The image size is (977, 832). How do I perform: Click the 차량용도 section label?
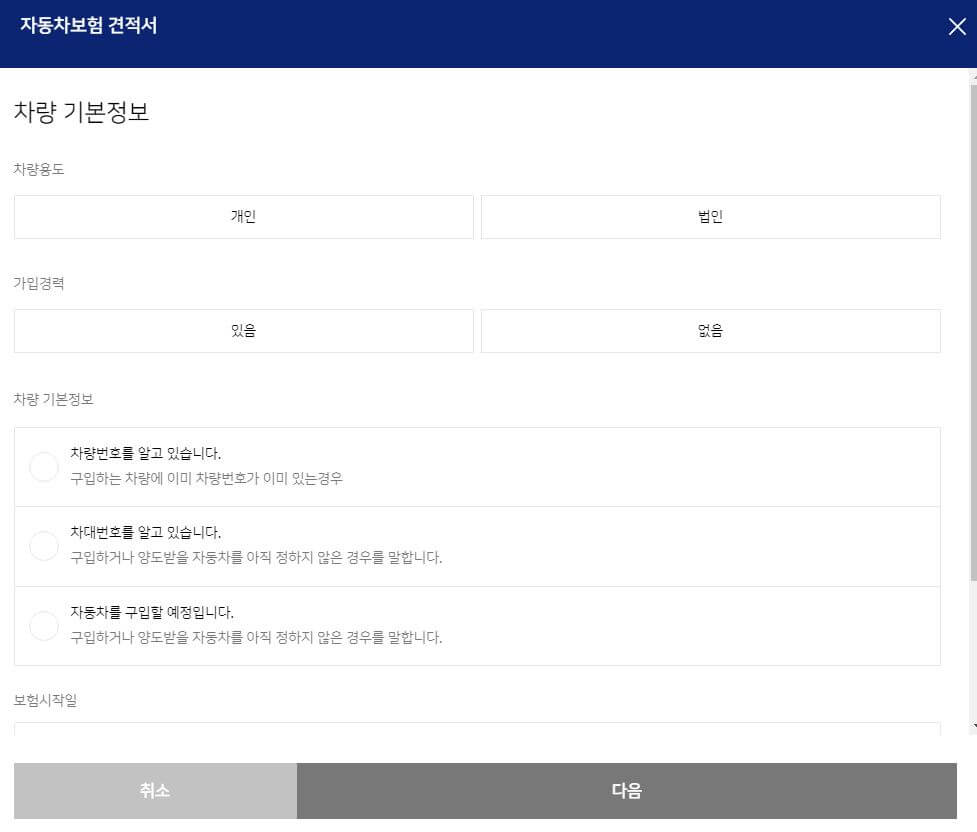point(39,169)
